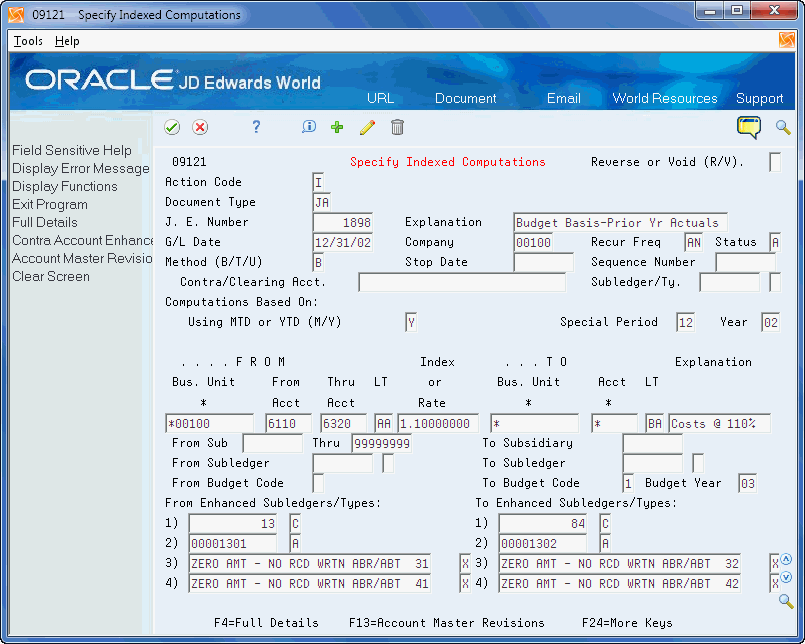The height and width of the screenshot is (644, 805).
Task: Click the J.E. Number field
Action: pos(342,222)
